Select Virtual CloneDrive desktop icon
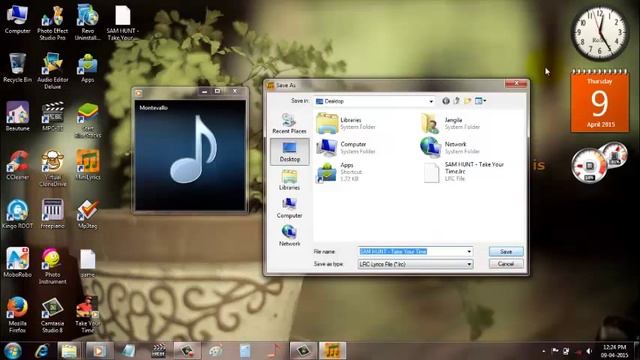This screenshot has width=640, height=360. point(52,168)
